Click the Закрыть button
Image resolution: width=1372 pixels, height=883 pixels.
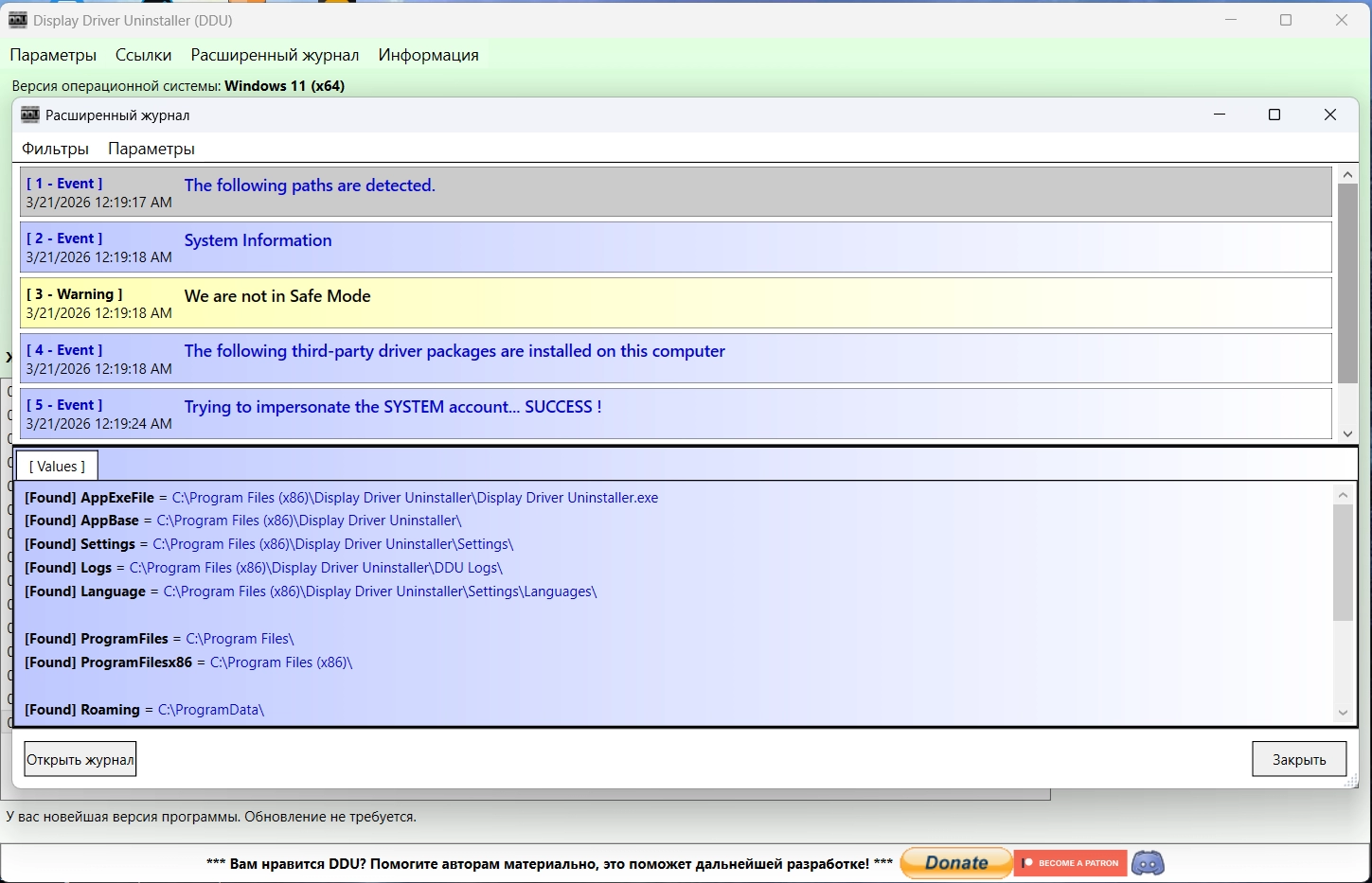click(x=1299, y=759)
